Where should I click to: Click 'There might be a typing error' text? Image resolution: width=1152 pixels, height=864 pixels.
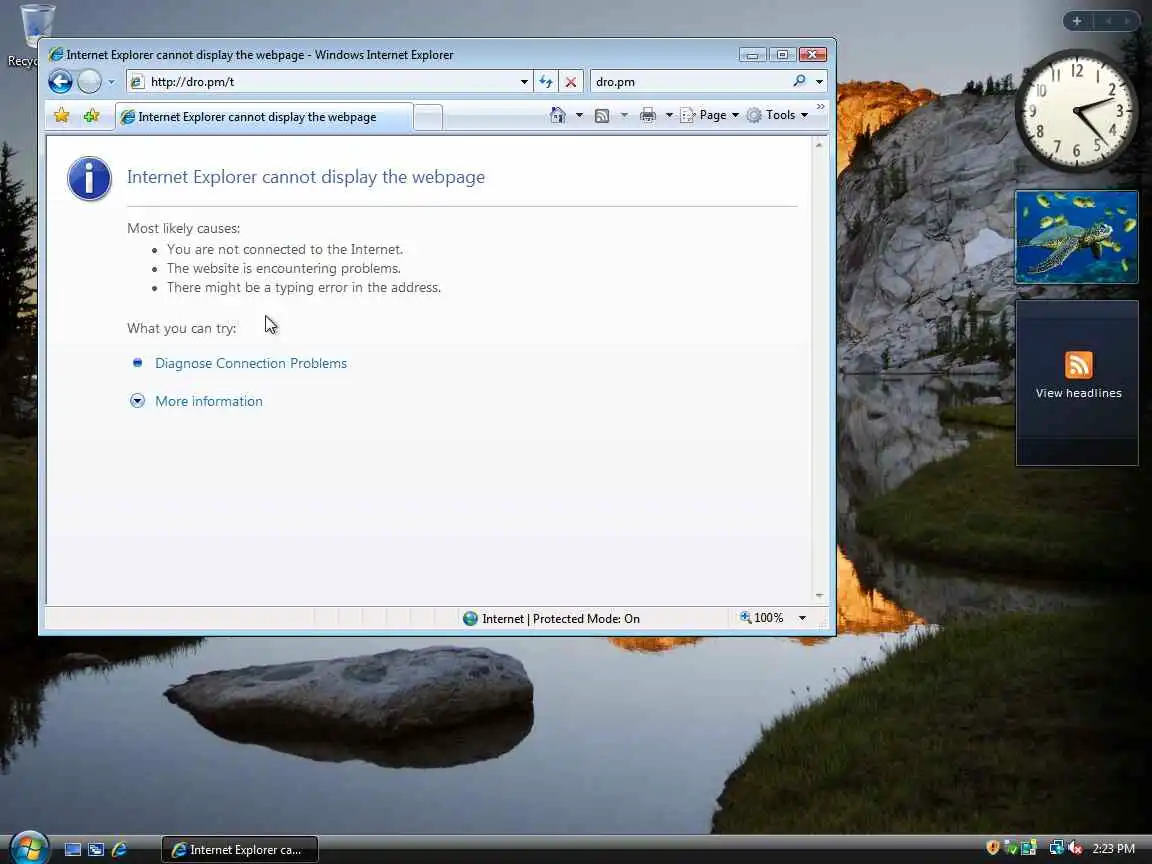pyautogui.click(x=304, y=287)
